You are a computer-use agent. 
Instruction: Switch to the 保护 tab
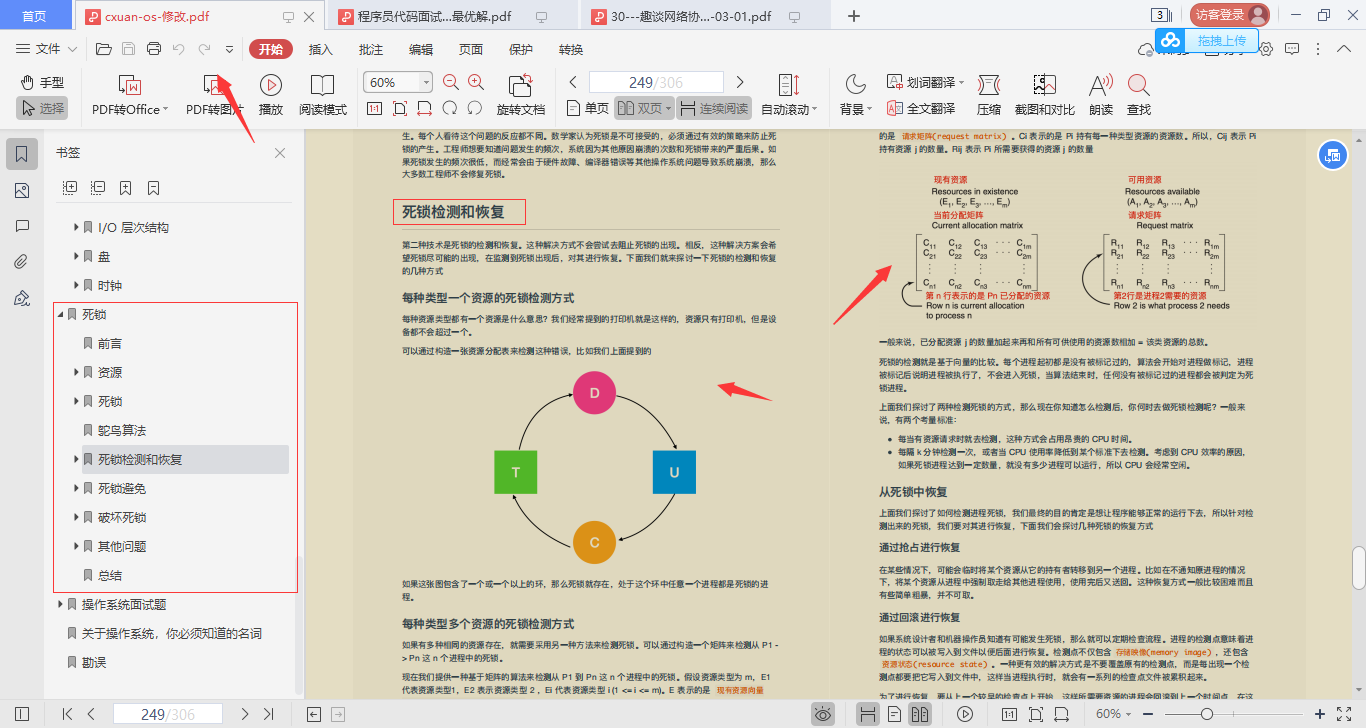(x=521, y=49)
